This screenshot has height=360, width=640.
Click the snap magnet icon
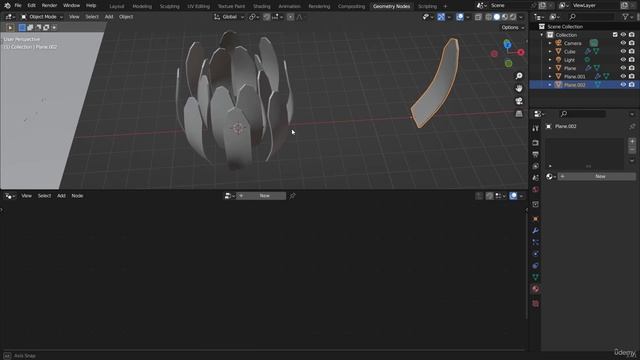(x=267, y=17)
